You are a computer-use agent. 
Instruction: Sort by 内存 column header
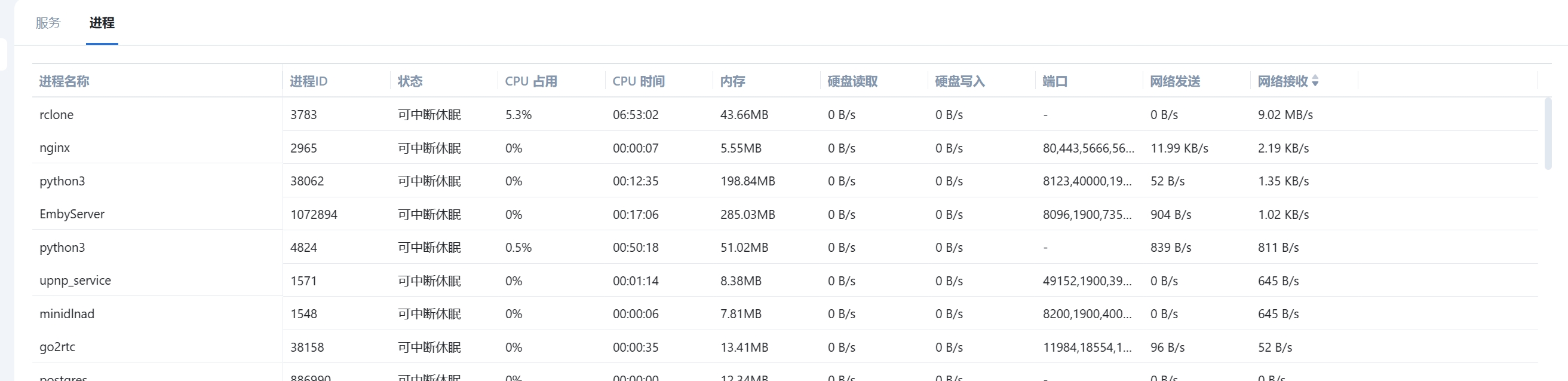[732, 81]
